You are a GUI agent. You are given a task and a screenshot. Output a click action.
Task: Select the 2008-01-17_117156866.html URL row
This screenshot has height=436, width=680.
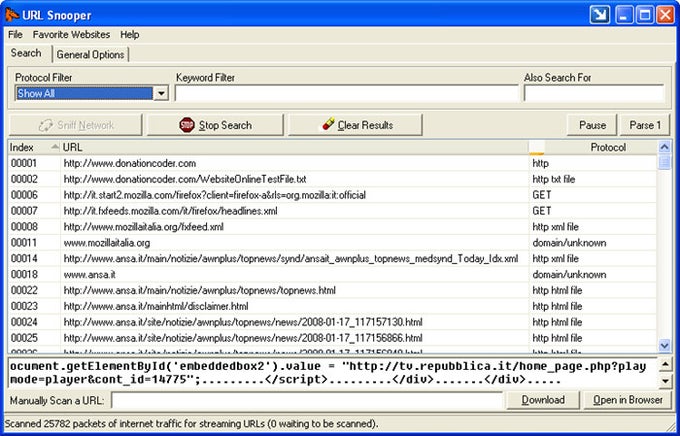tap(332, 338)
